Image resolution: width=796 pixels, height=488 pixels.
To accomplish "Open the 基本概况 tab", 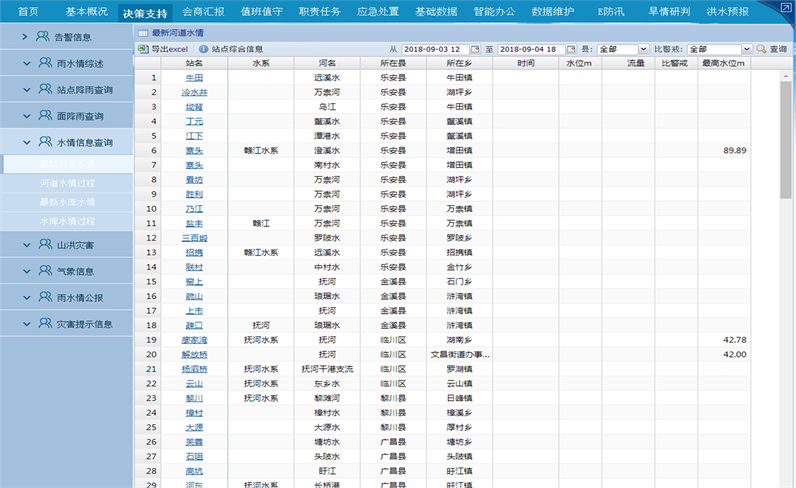I will click(86, 12).
